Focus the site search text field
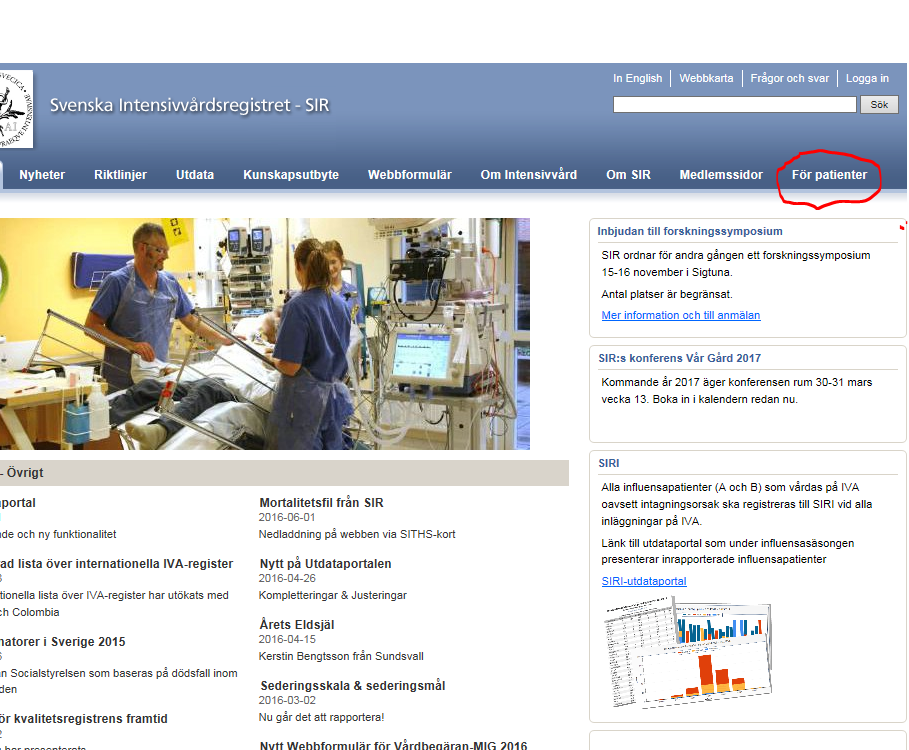 click(735, 105)
